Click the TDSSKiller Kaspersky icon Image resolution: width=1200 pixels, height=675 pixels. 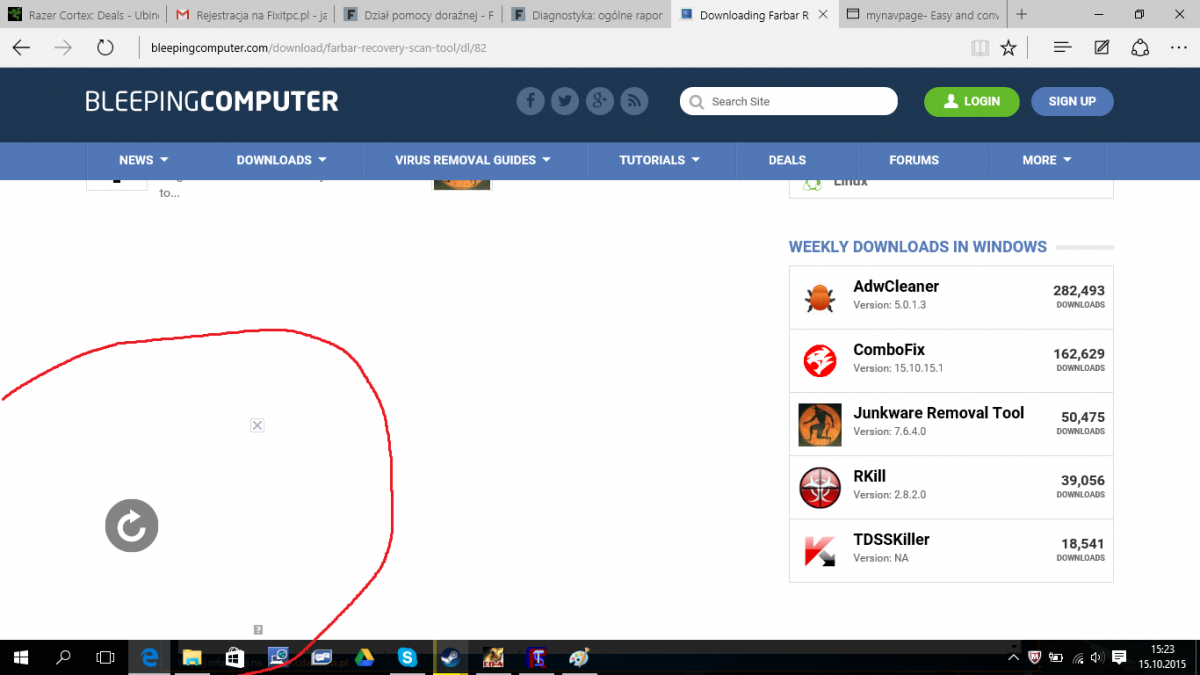tap(820, 551)
